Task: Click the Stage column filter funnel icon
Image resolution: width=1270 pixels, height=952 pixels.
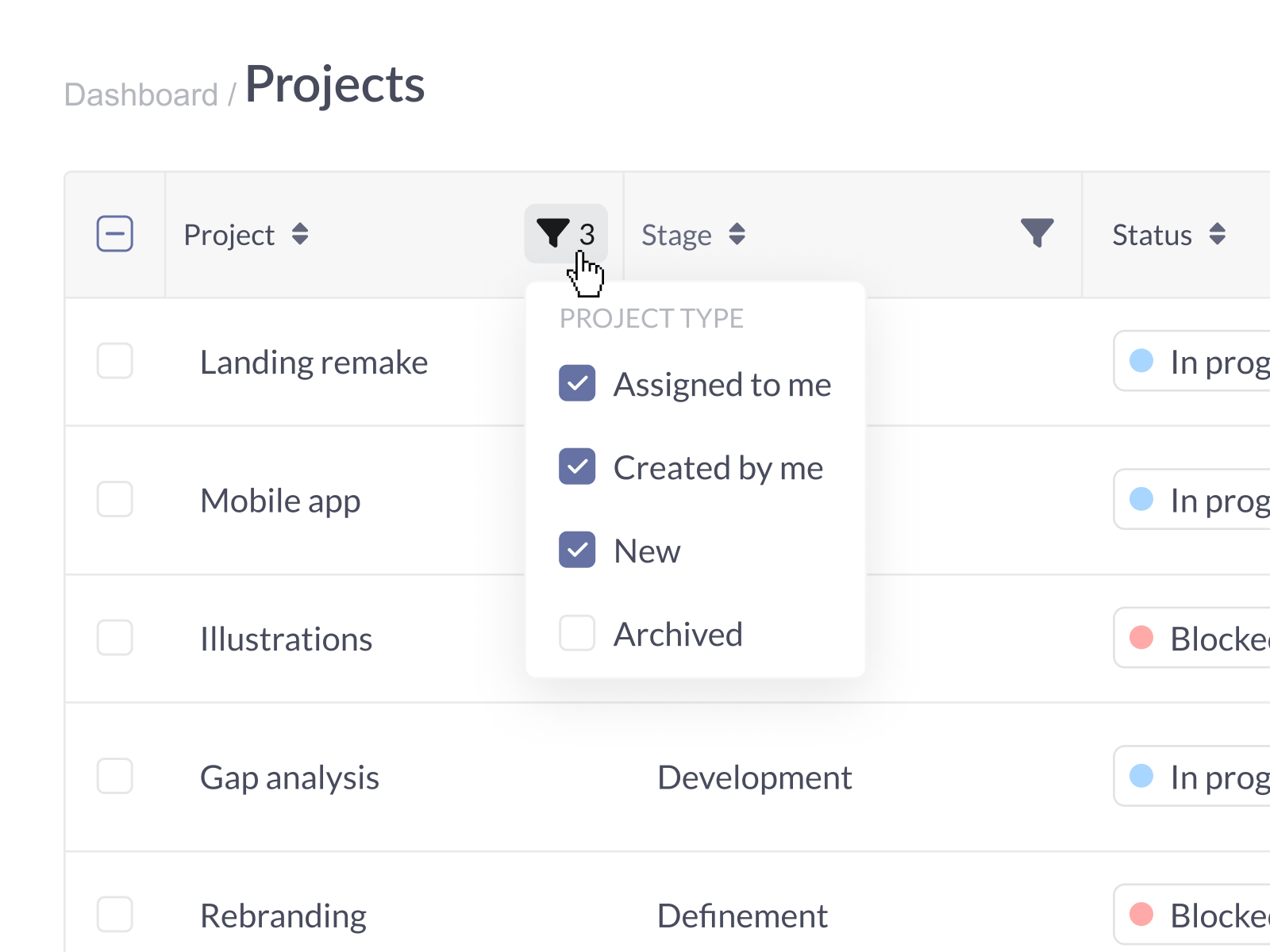Action: click(1037, 232)
